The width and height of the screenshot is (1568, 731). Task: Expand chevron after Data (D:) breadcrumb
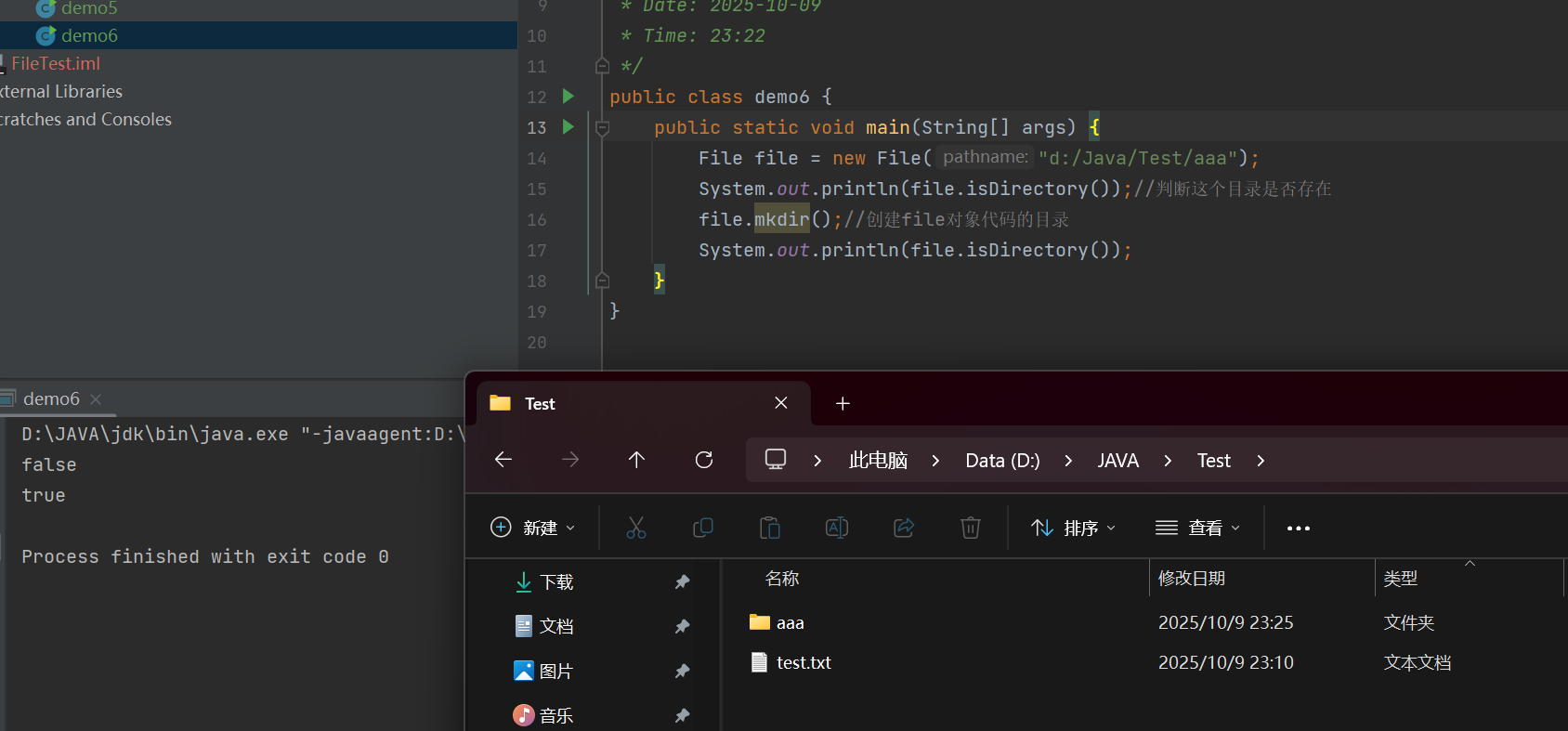point(1068,461)
